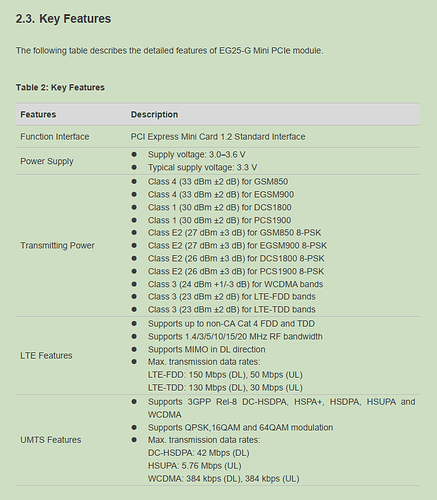Viewport: 437px width, 500px height.
Task: Click the bullet beside Class 4 GSM850
Action: tap(134, 181)
